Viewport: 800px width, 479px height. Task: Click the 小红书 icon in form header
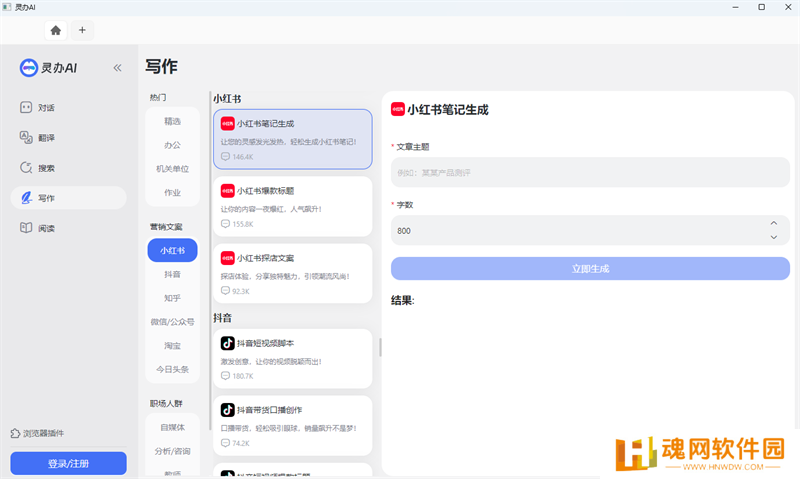(x=398, y=109)
